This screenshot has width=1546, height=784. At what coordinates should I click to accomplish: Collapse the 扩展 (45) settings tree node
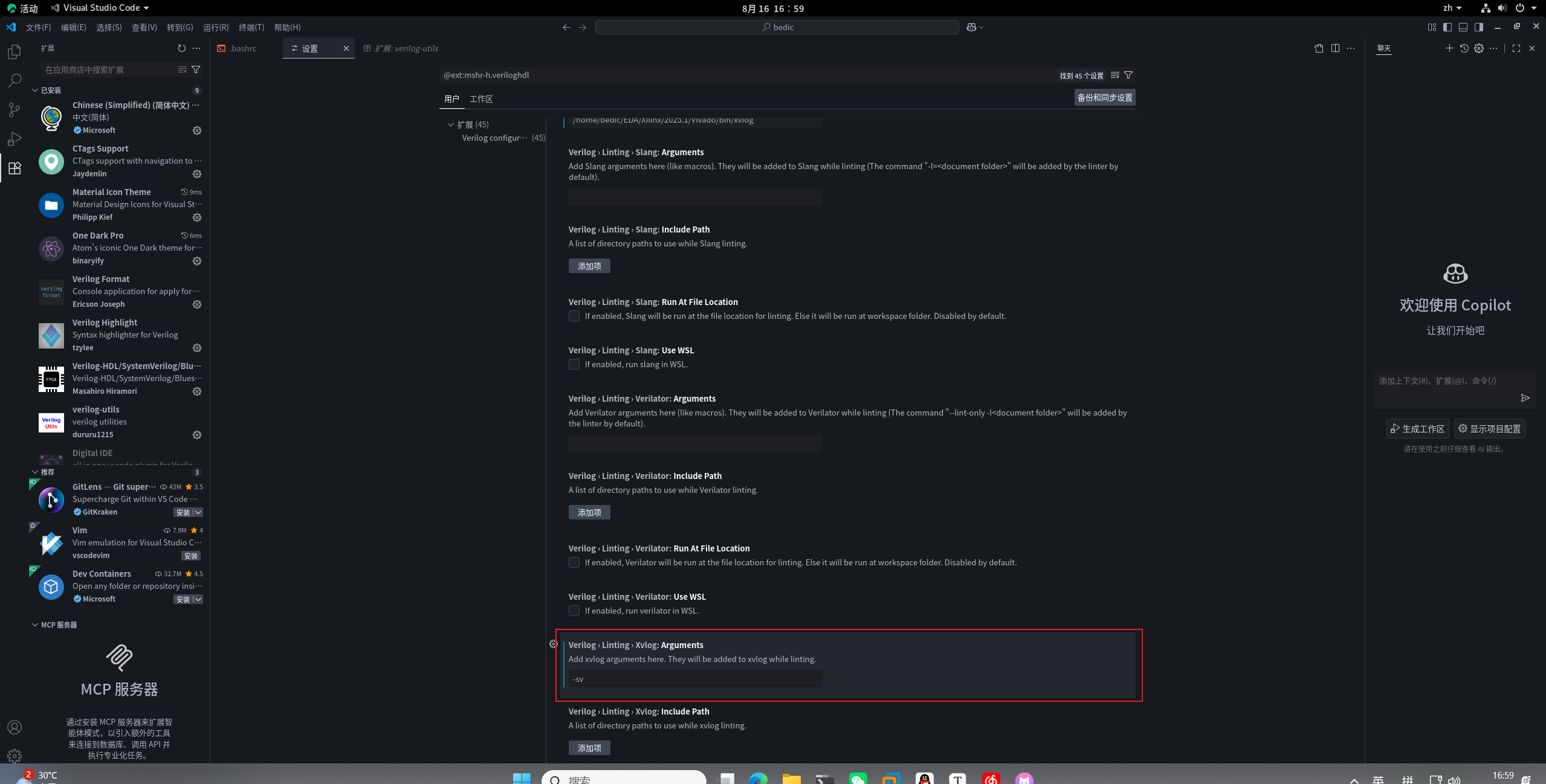[451, 124]
